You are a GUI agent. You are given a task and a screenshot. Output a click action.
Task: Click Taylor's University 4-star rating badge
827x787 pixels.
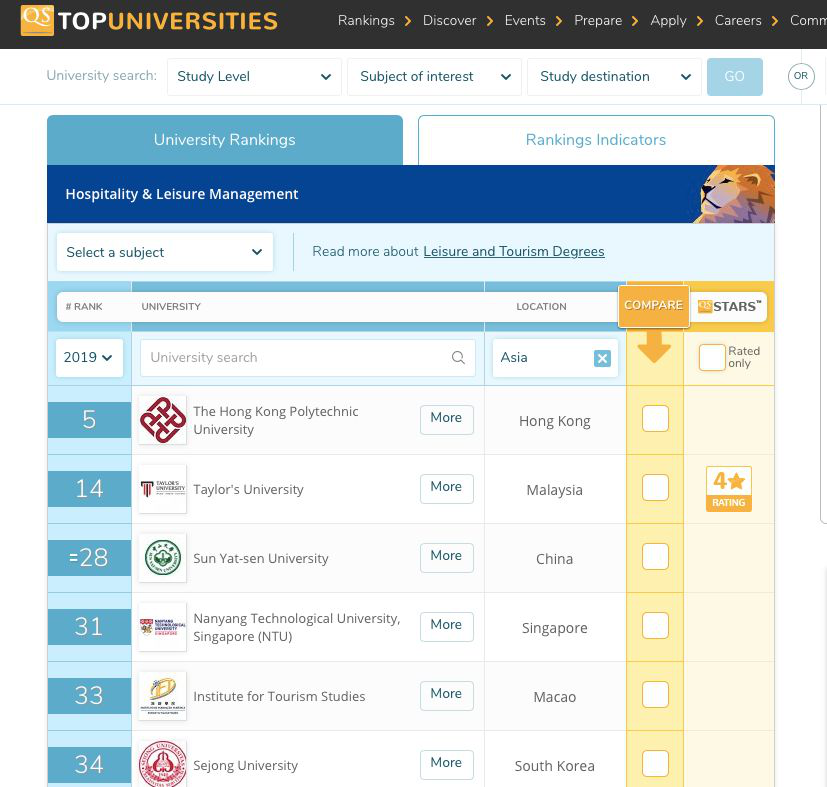coord(728,489)
